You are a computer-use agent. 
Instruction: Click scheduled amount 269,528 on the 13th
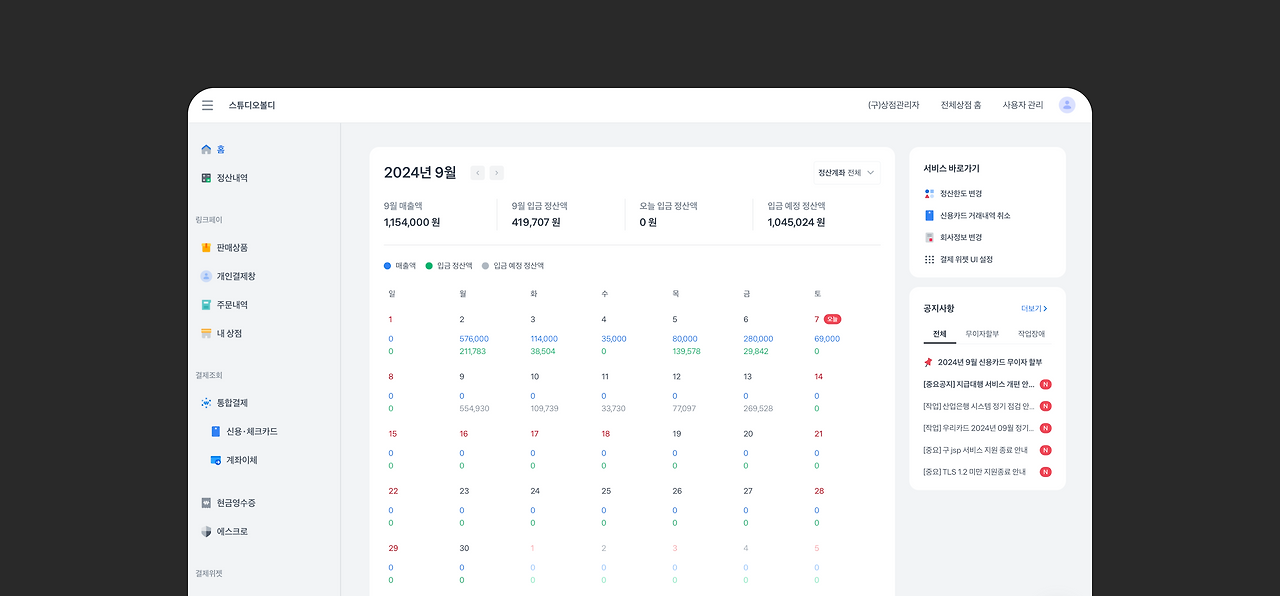click(x=758, y=409)
